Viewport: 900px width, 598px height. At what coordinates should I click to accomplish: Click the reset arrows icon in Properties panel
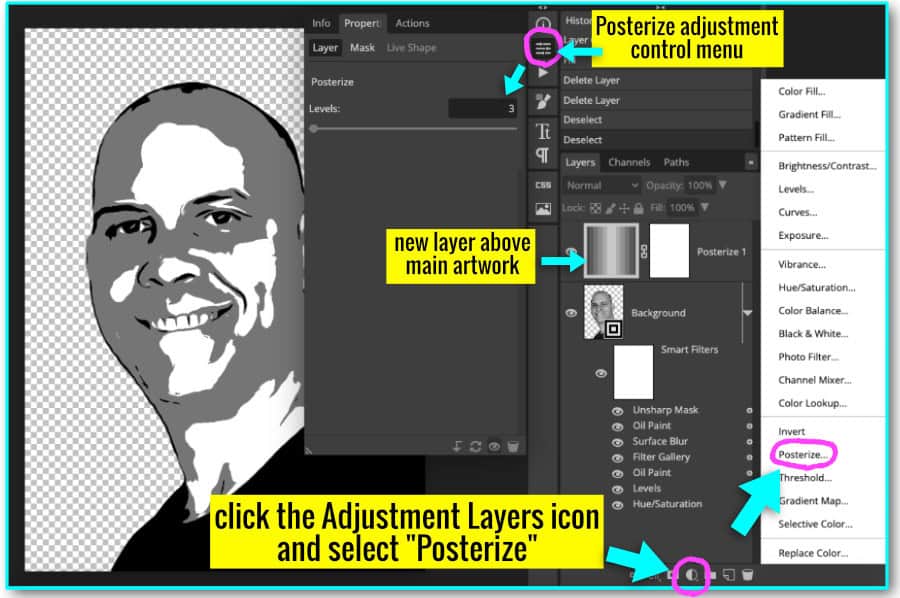coord(475,446)
